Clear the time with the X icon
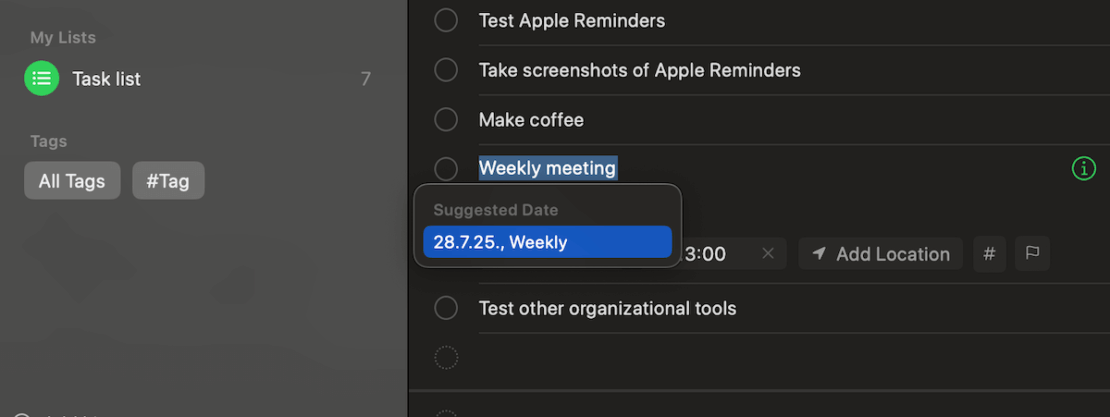Image resolution: width=1110 pixels, height=417 pixels. click(768, 254)
